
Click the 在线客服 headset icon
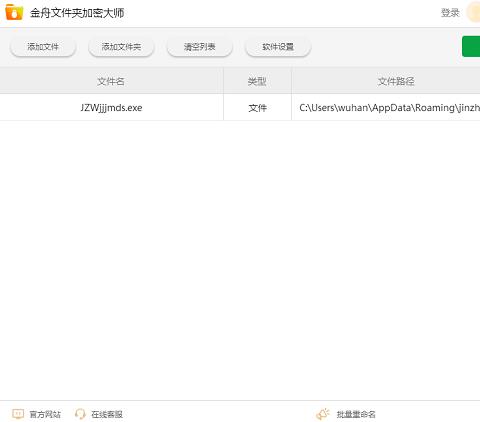80,414
